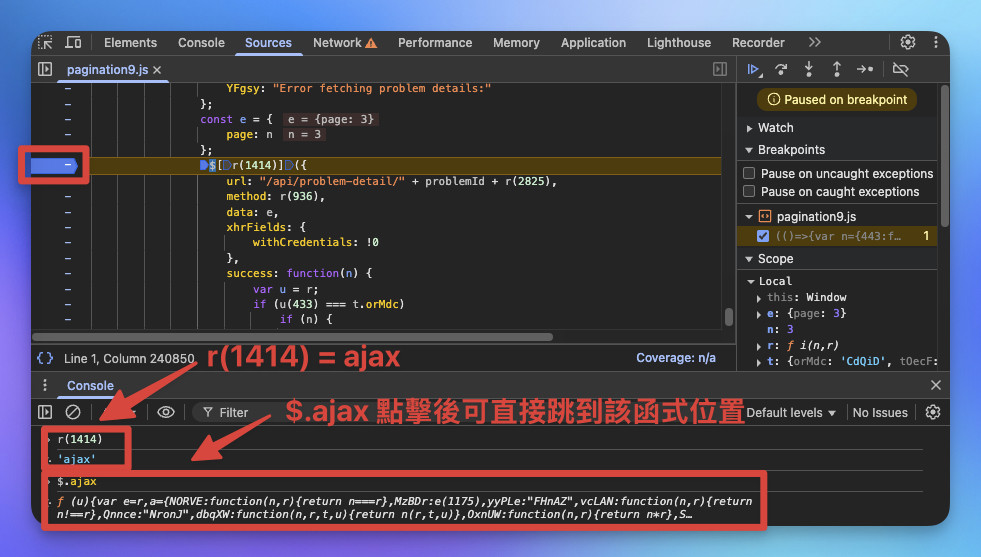Deactivate all breakpoints
Image resolution: width=981 pixels, height=557 pixels.
pyautogui.click(x=900, y=69)
